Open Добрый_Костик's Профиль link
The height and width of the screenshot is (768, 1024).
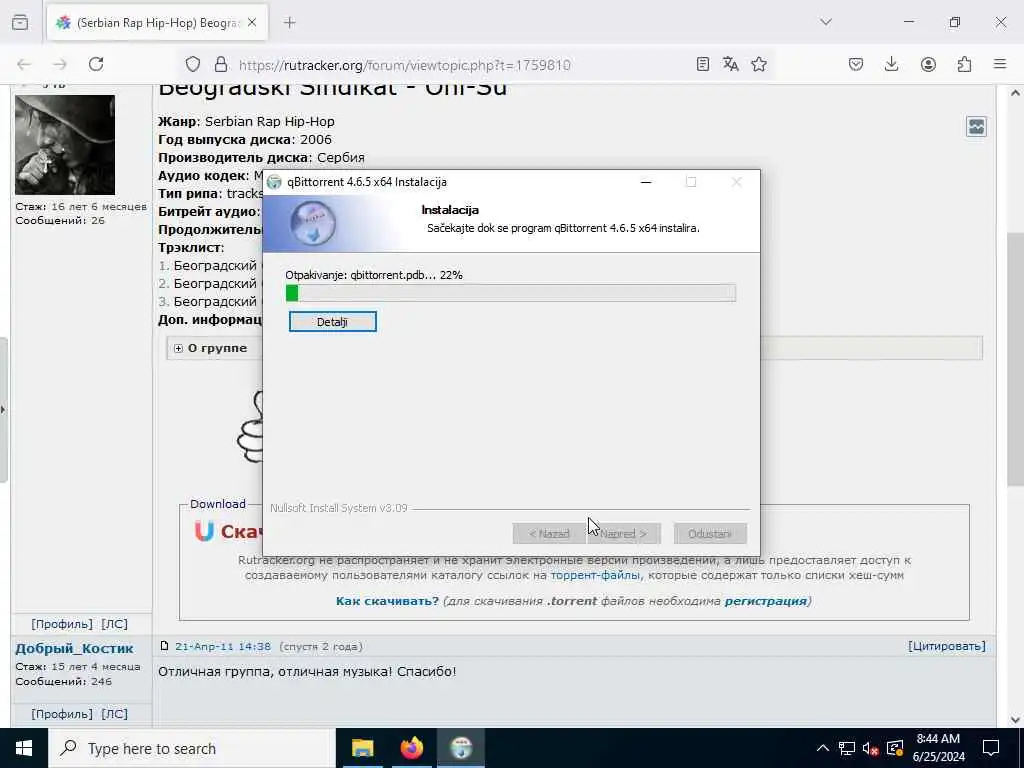point(62,714)
